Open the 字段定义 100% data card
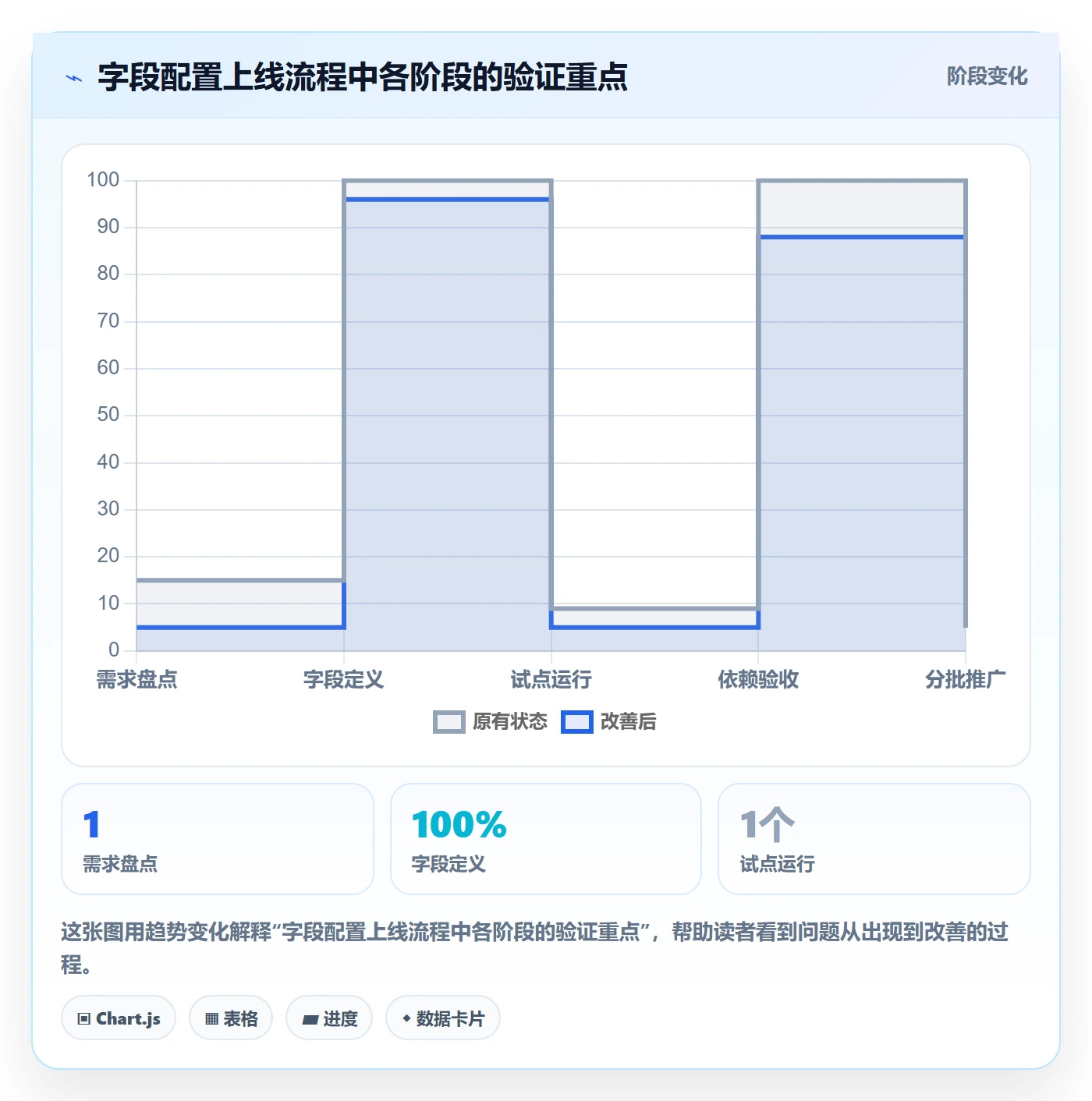 (x=546, y=839)
